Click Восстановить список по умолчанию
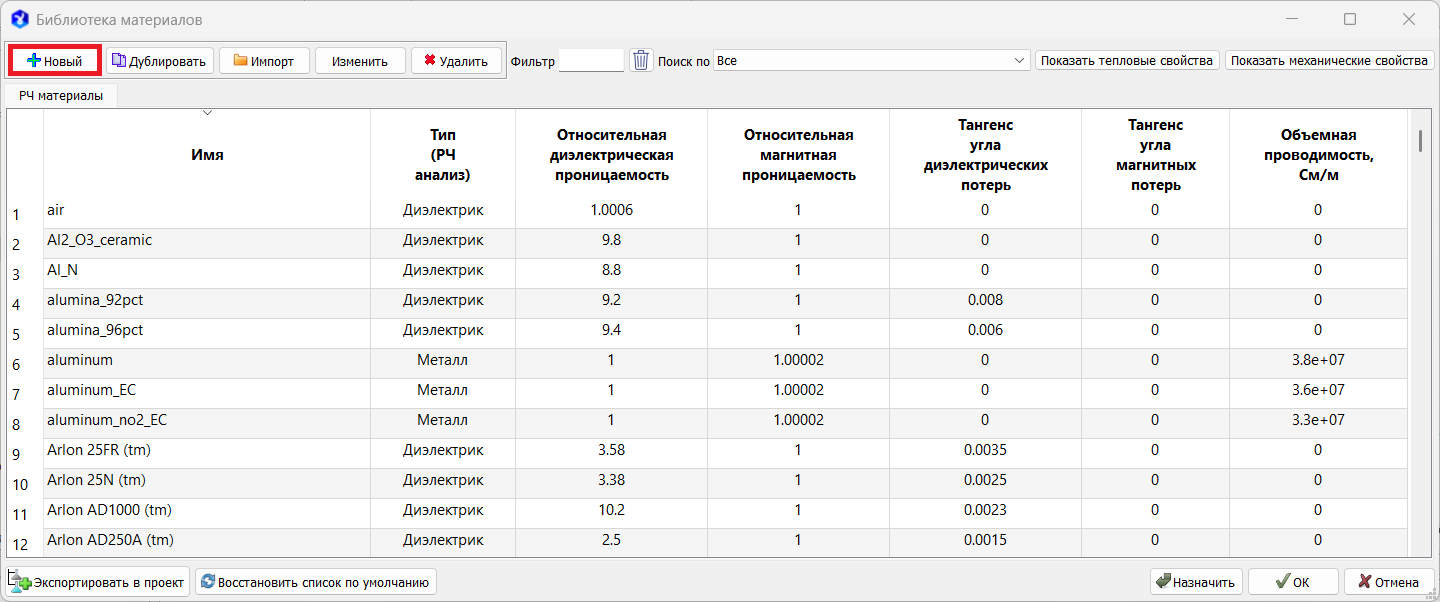Viewport: 1440px width, 602px height. click(x=316, y=582)
